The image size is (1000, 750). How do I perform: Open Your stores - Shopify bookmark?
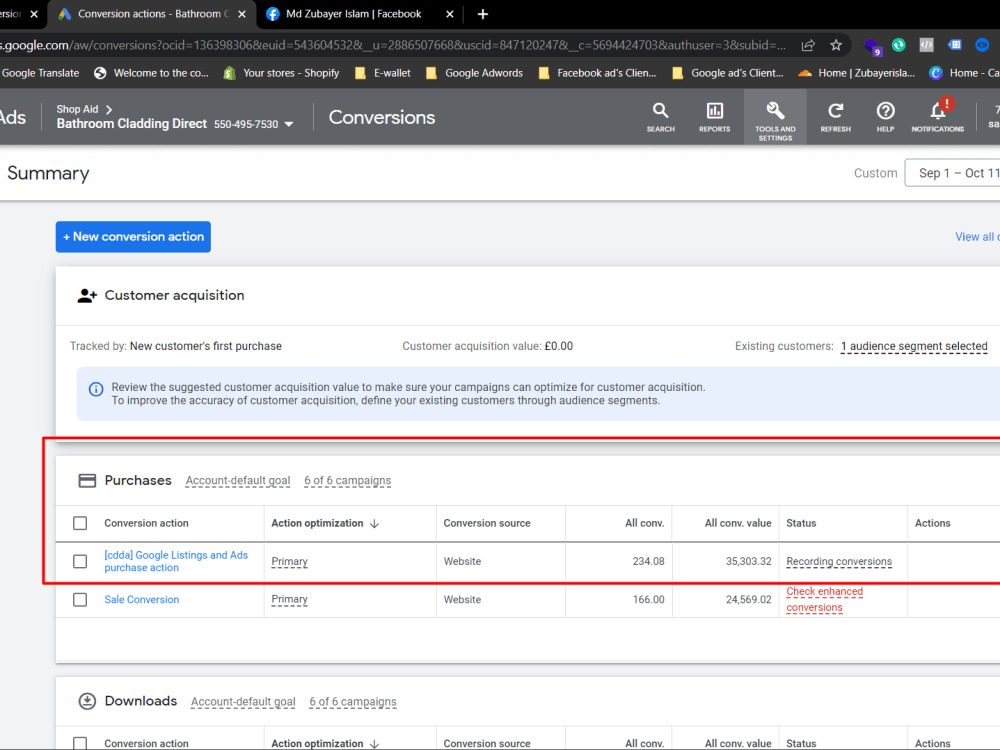tap(281, 73)
